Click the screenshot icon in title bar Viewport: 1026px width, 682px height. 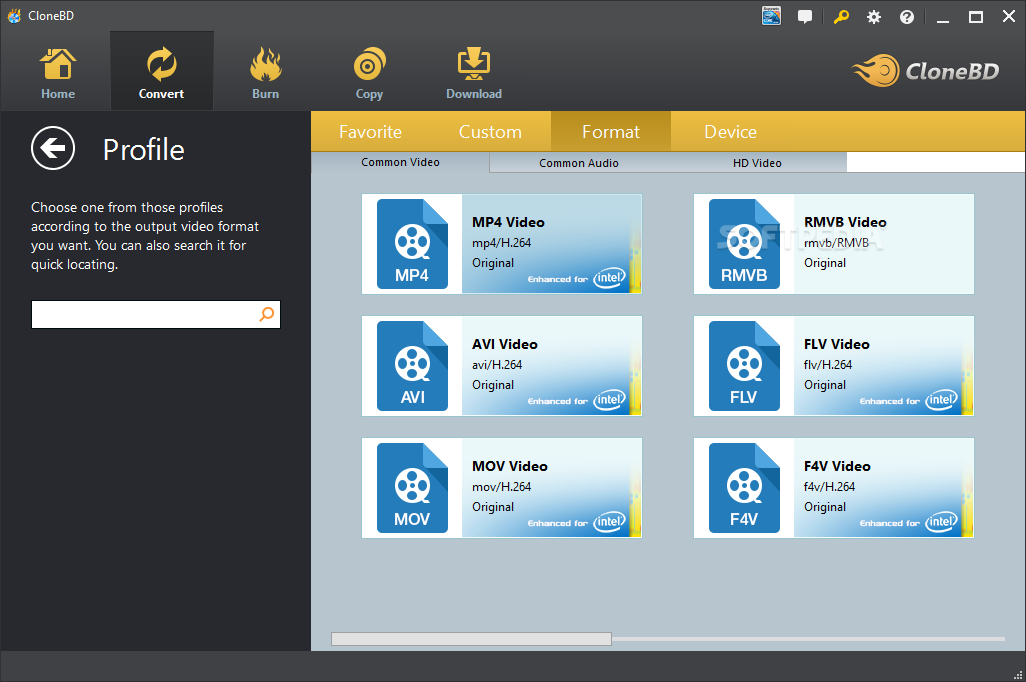771,16
